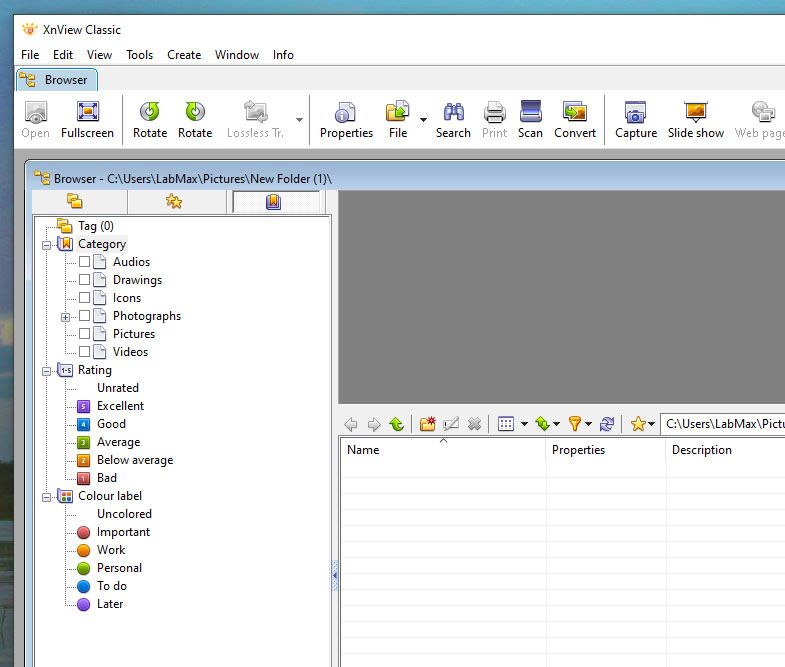
Task: Click the Description column header
Action: pos(725,450)
